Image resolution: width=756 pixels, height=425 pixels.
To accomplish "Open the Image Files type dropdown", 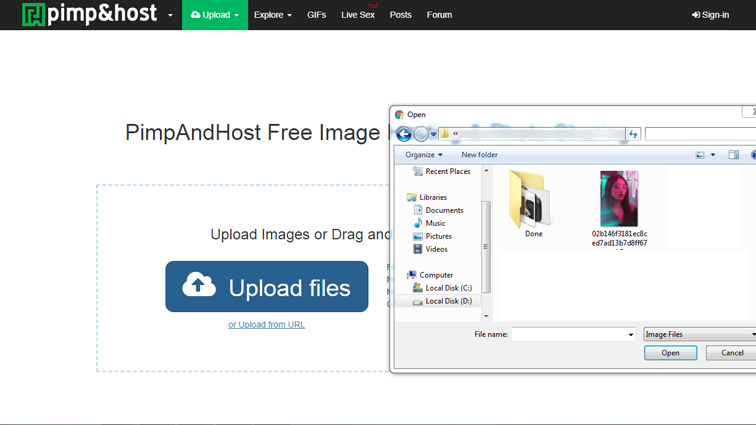I will tap(700, 334).
